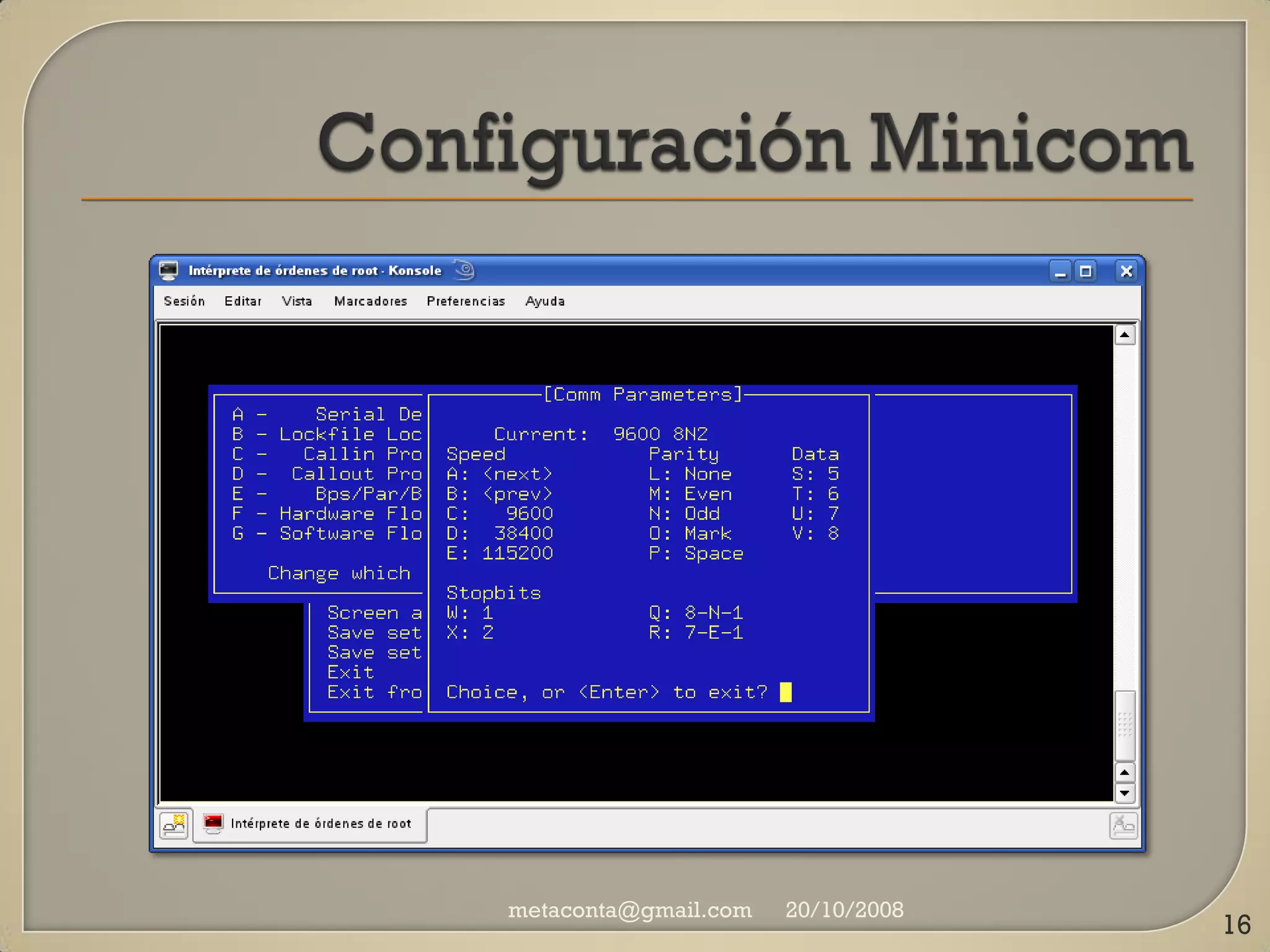This screenshot has height=952, width=1270.
Task: Click the 'B - Lockfile Loc' menu line
Action: [x=327, y=434]
